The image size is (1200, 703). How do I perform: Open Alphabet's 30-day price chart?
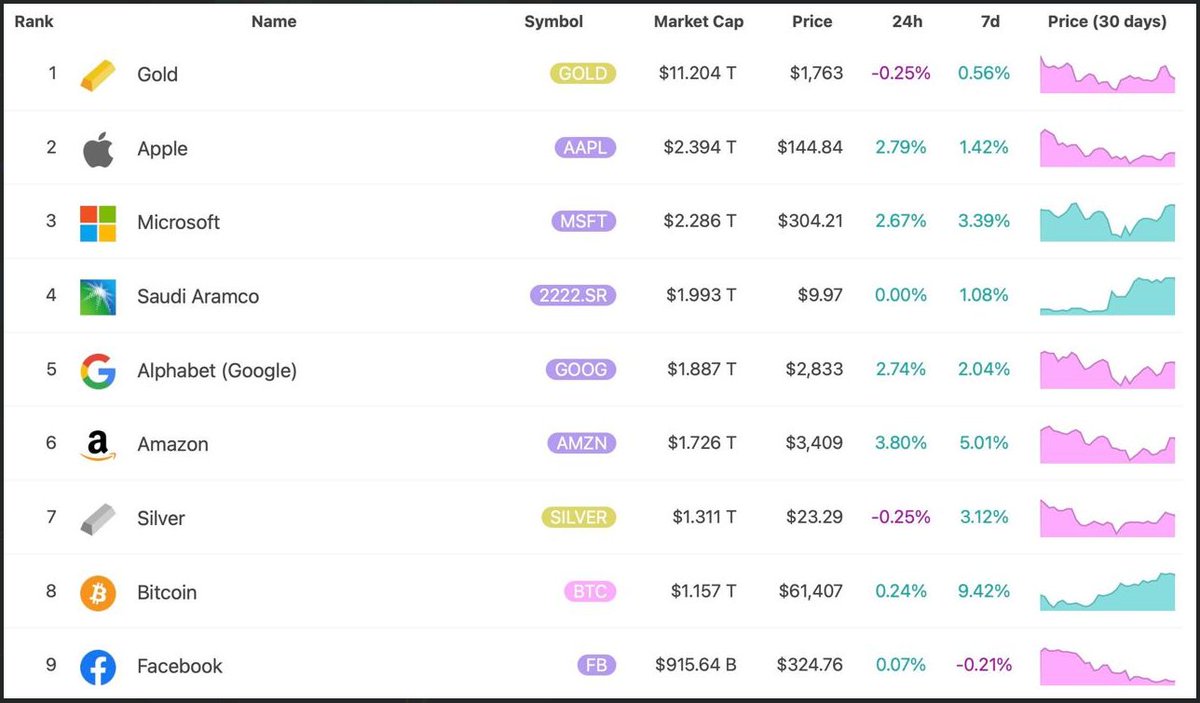coord(1108,370)
